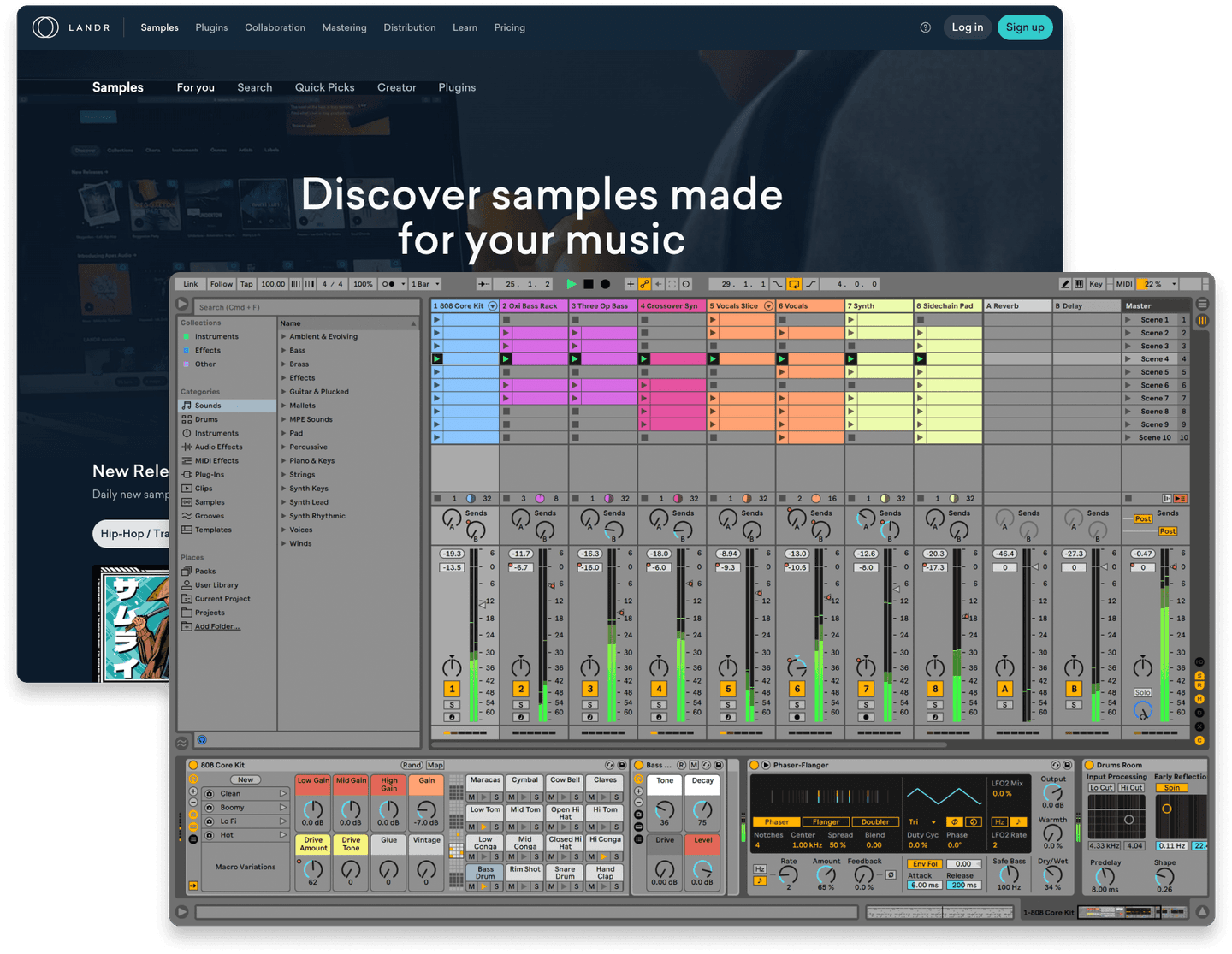The height and width of the screenshot is (954, 1232).
Task: Click the Add Folder link in the browser
Action: click(x=216, y=626)
